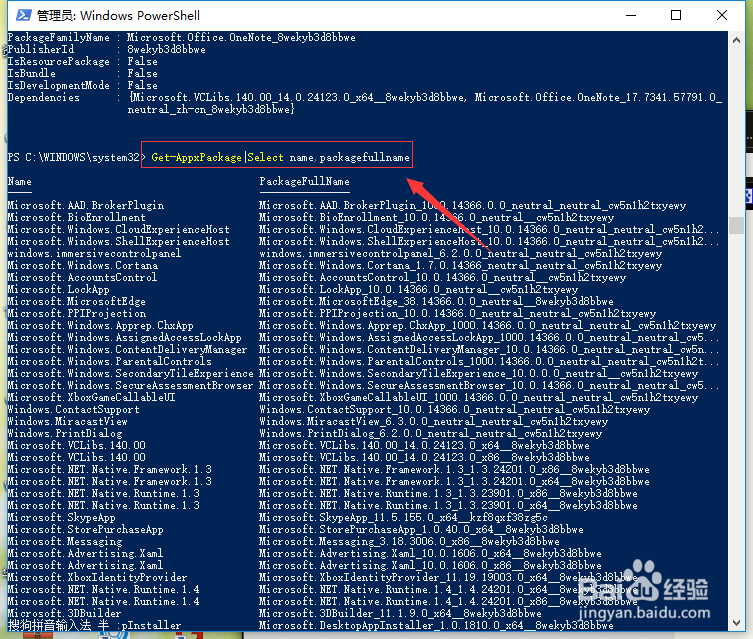This screenshot has width=753, height=639.
Task: Click the PublisherId value 8wekyb3d8bbwe
Action: (167, 49)
